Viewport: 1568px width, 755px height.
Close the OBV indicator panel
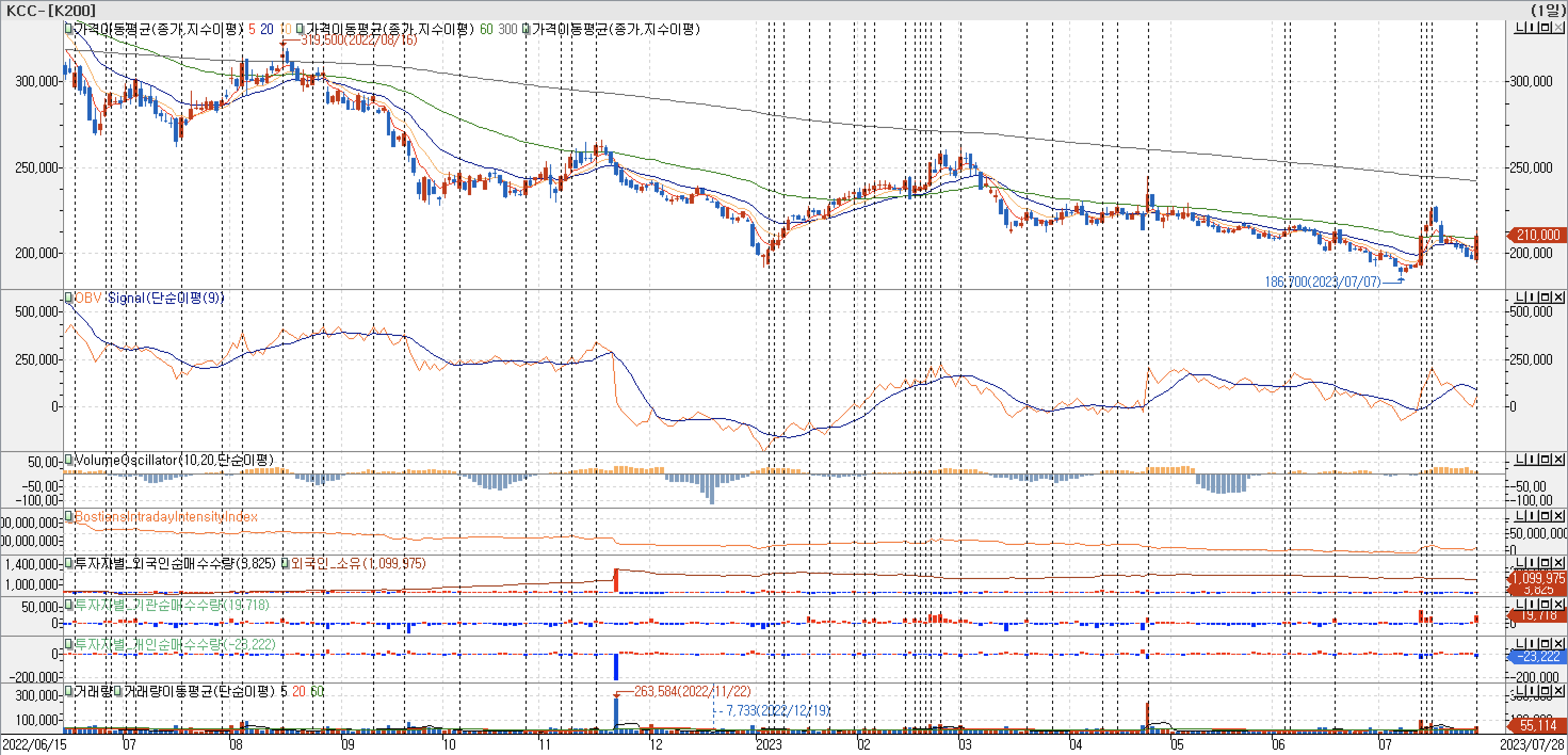tap(1558, 296)
